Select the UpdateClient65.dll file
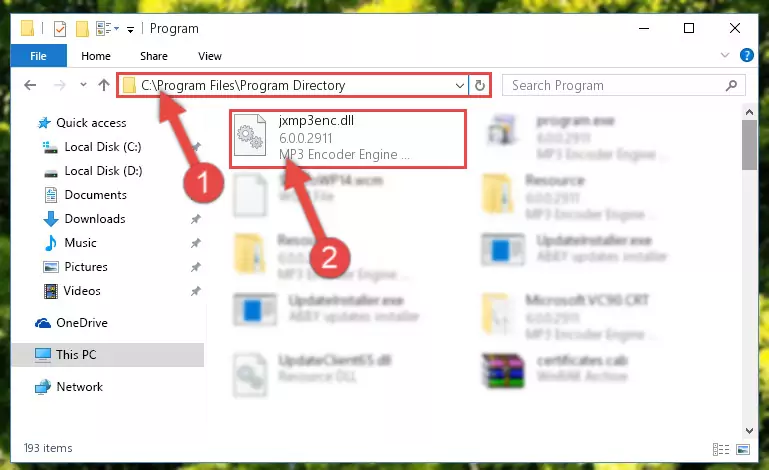 312,374
